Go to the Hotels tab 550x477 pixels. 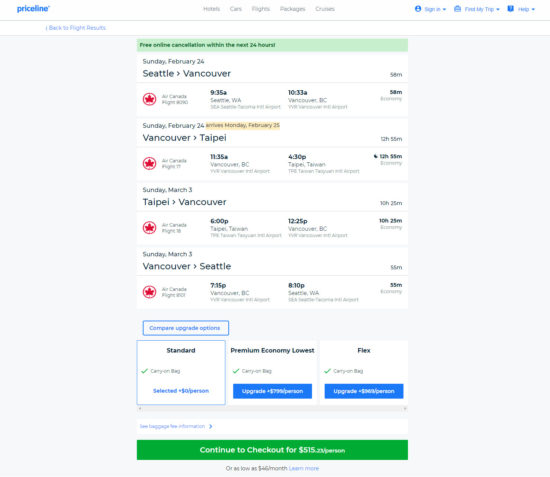pyautogui.click(x=212, y=9)
